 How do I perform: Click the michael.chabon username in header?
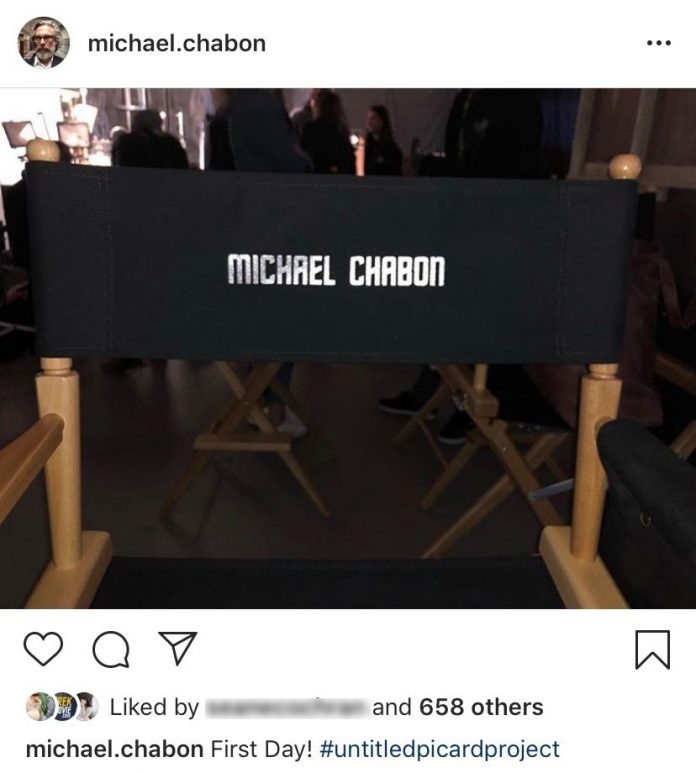tap(177, 43)
